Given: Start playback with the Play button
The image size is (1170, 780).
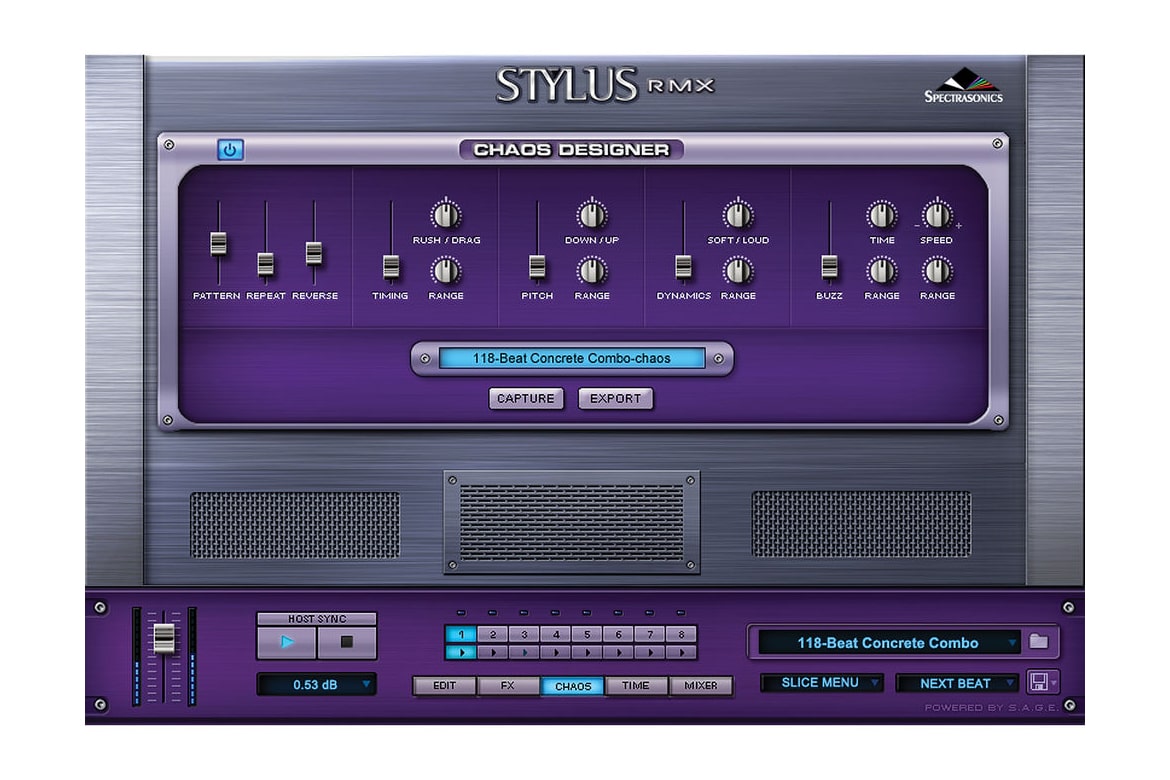Looking at the screenshot, I should coord(287,642).
